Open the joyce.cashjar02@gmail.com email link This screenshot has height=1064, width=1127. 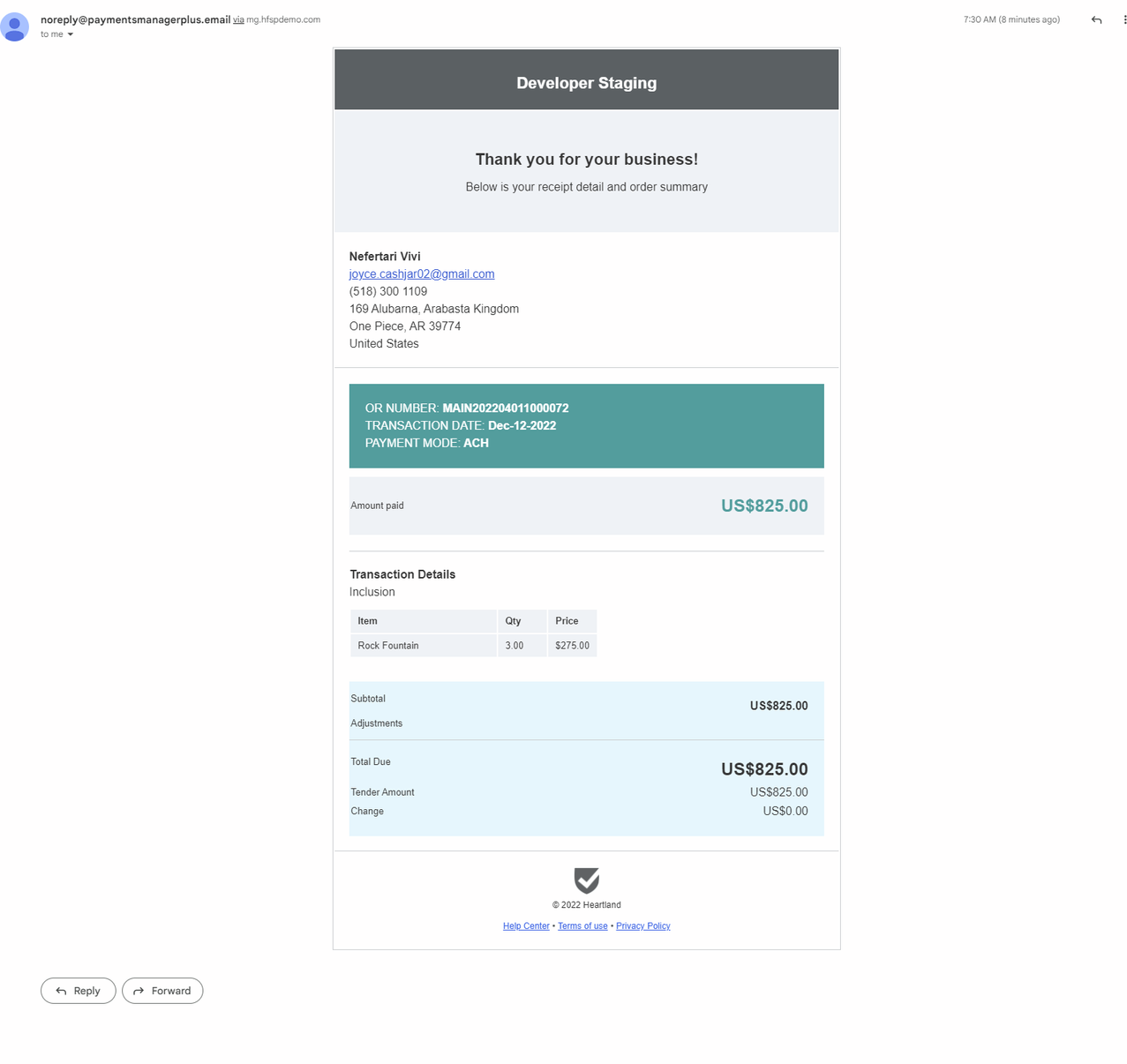click(x=422, y=273)
